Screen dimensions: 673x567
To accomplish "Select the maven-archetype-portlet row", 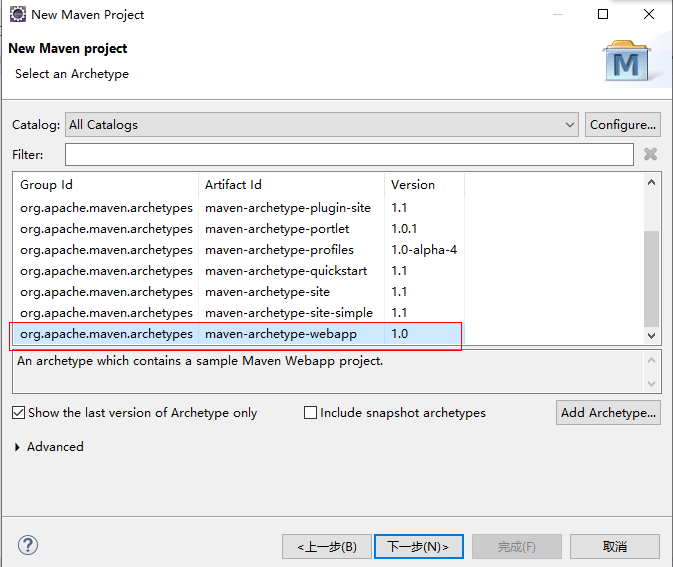I will pyautogui.click(x=239, y=229).
